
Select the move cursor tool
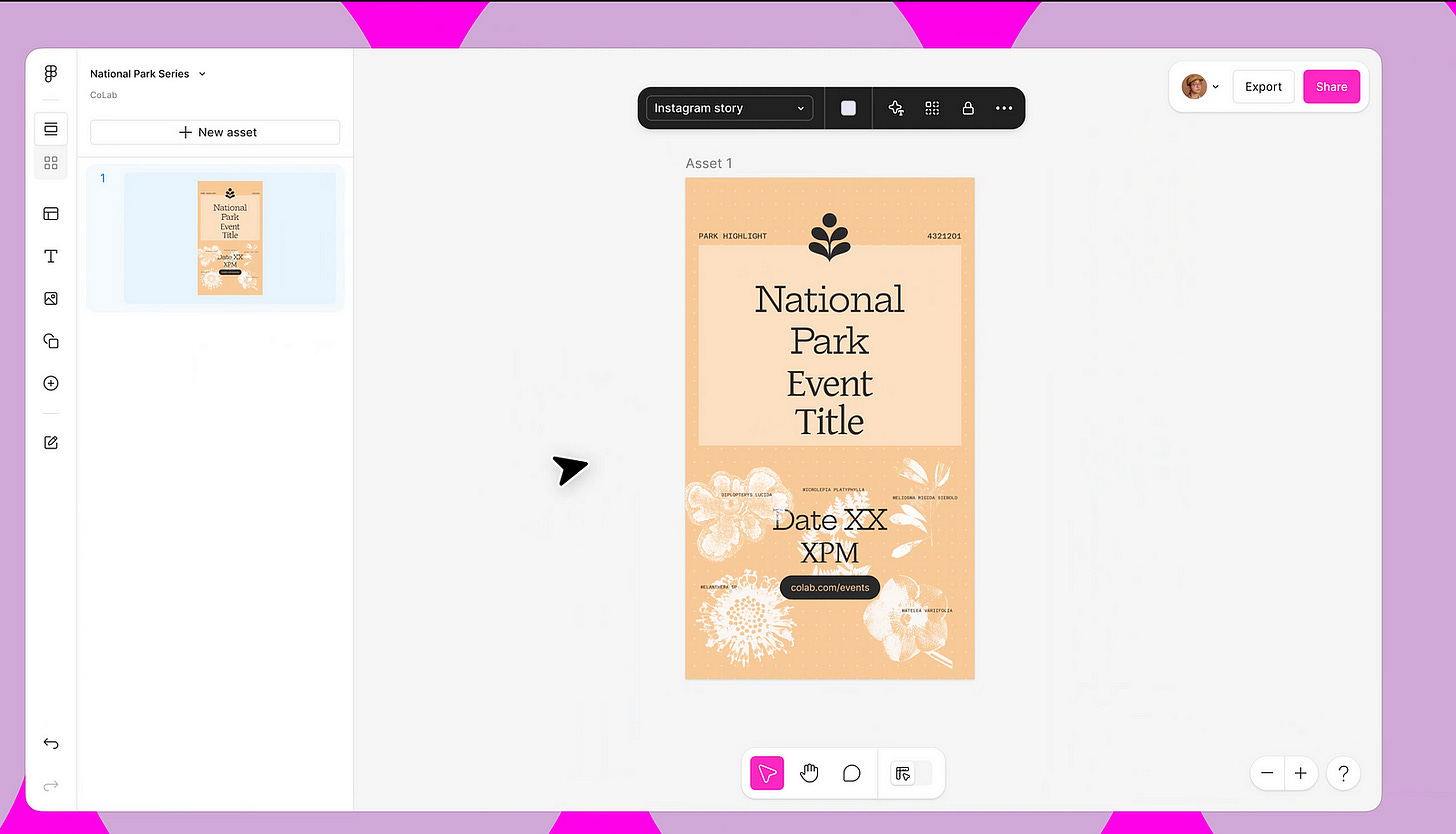[x=768, y=773]
